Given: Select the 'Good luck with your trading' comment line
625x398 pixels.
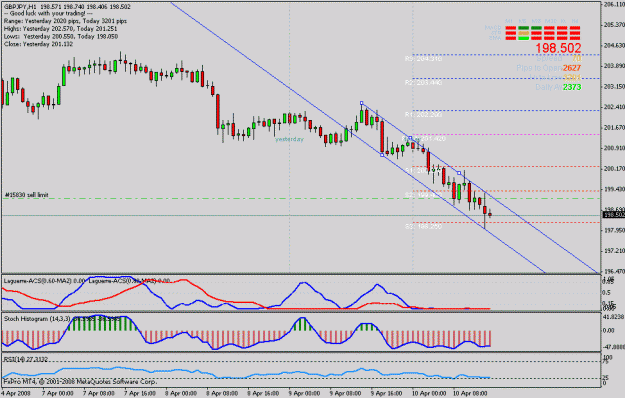Looking at the screenshot, I should pos(48,14).
